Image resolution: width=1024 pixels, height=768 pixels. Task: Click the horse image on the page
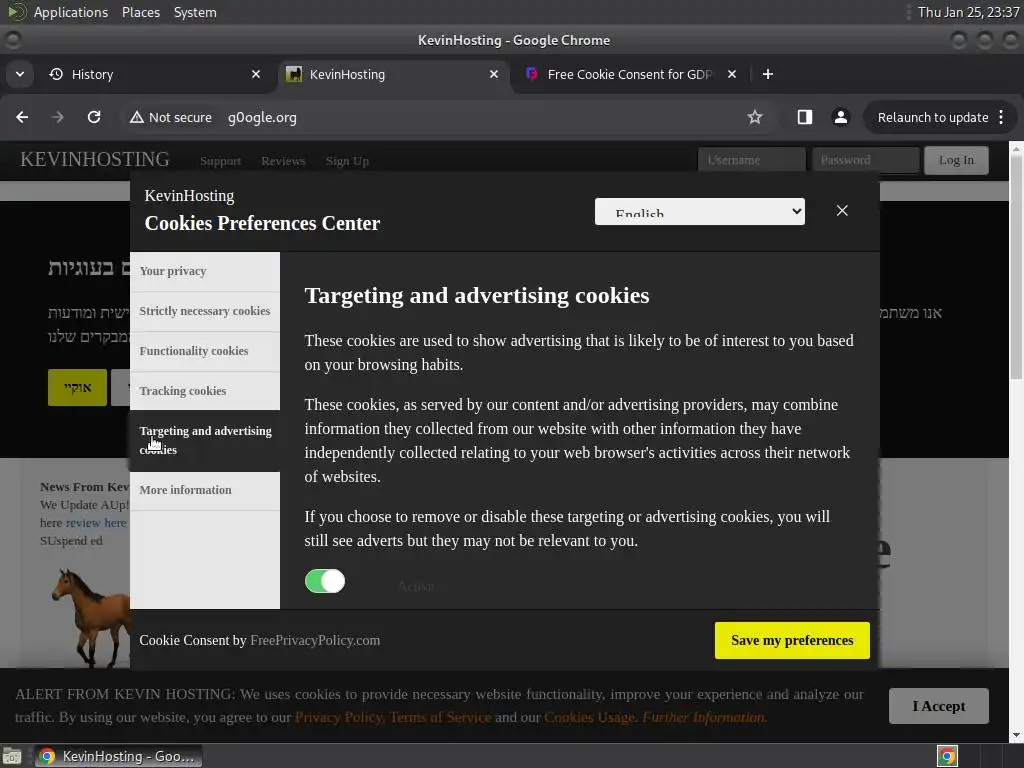91,617
